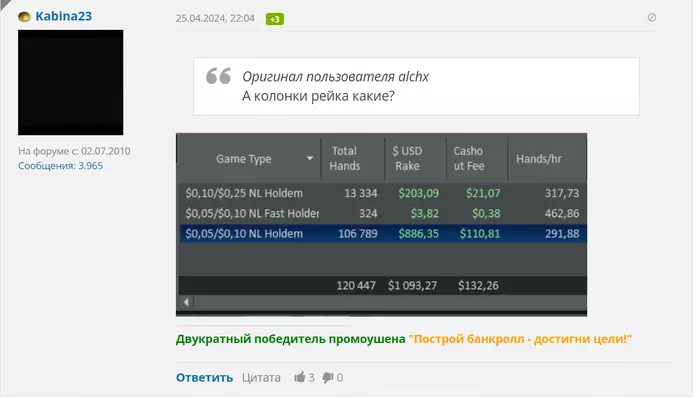Click the post timestamp 25.04.2024, 22:04
700x398 pixels.
(215, 18)
